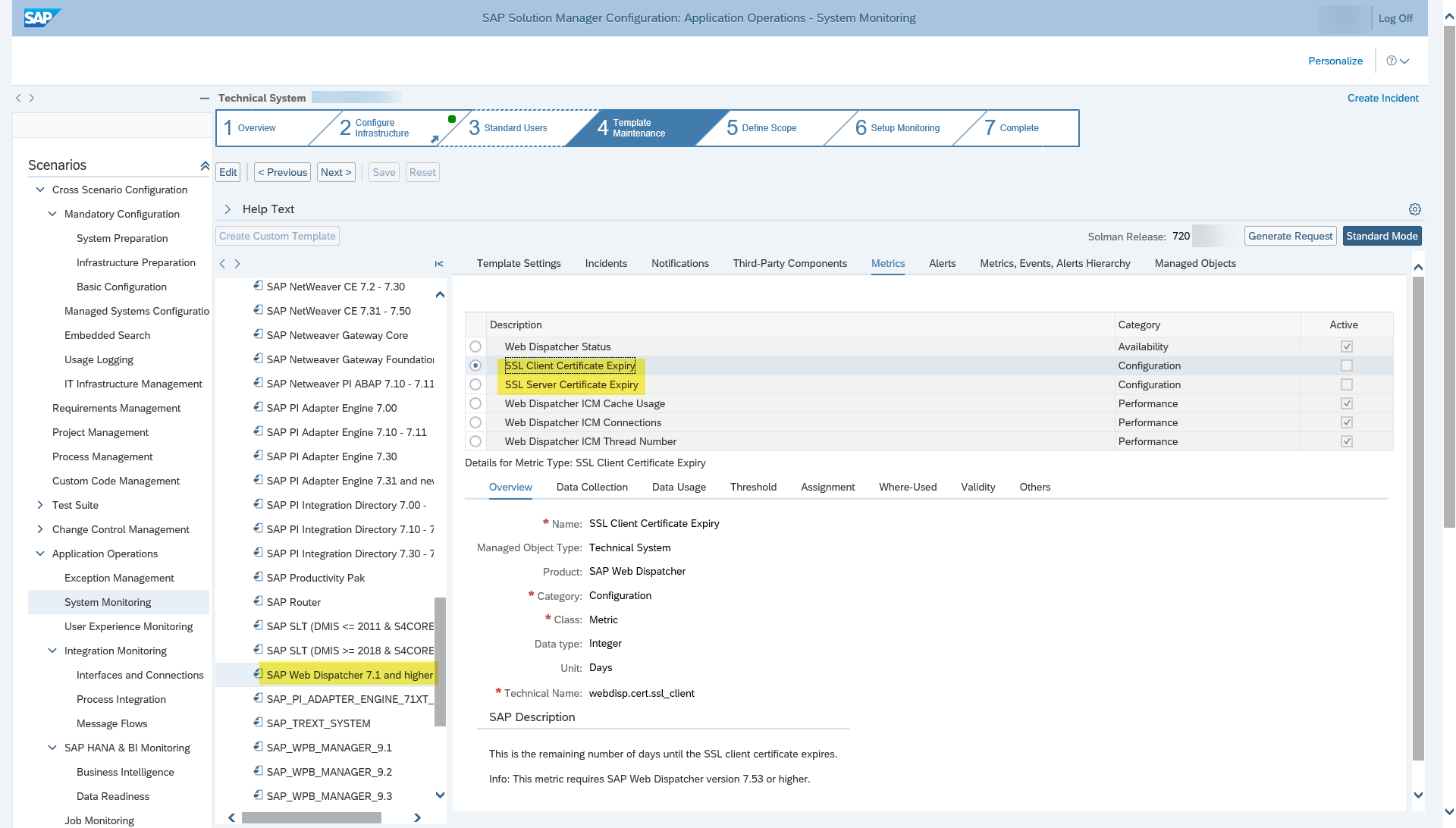Toggle Active checkbox for Web Dispatcher Status
This screenshot has height=828, width=1456.
click(1347, 347)
